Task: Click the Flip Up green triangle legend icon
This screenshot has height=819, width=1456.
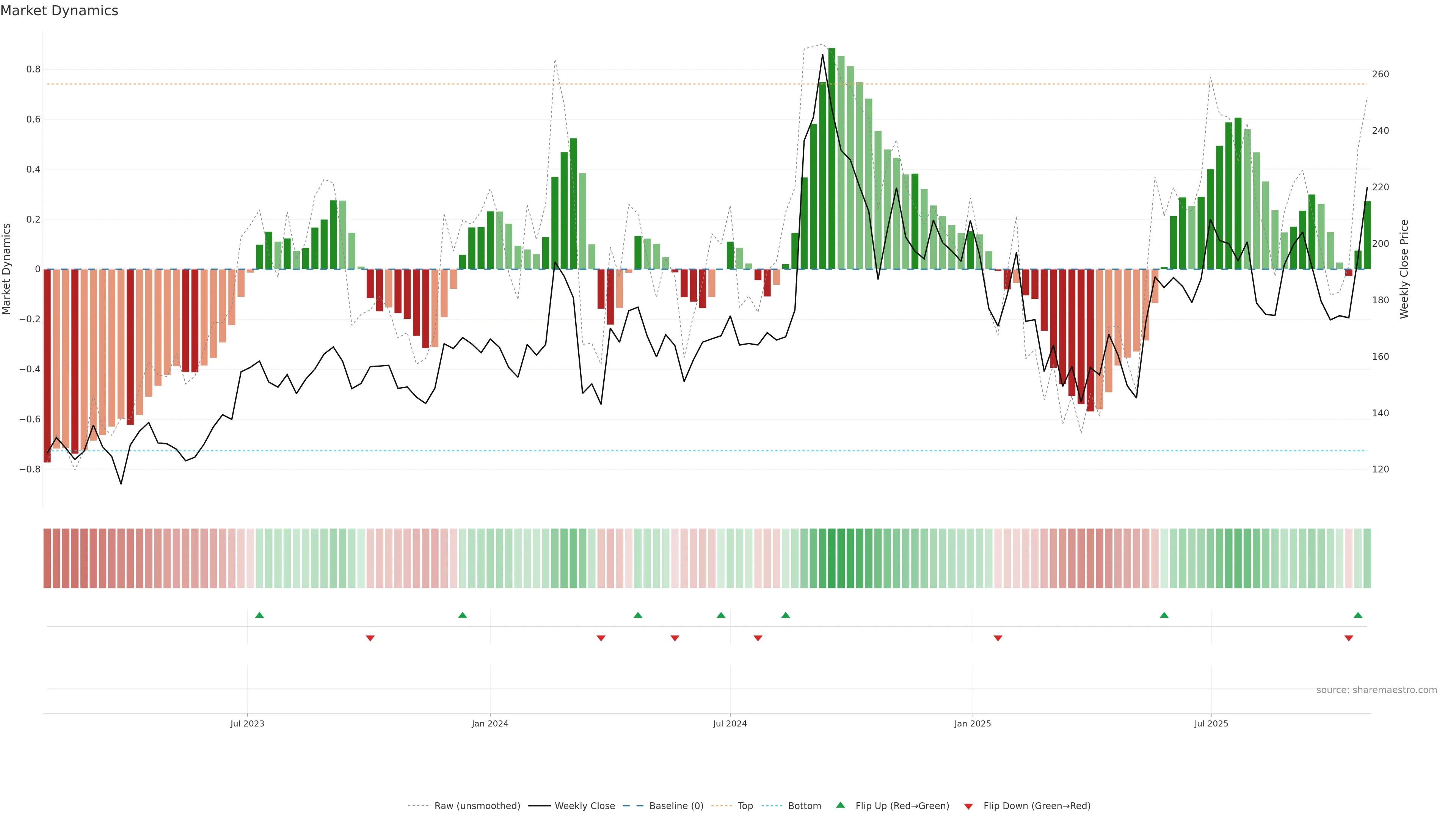Action: pos(841,805)
